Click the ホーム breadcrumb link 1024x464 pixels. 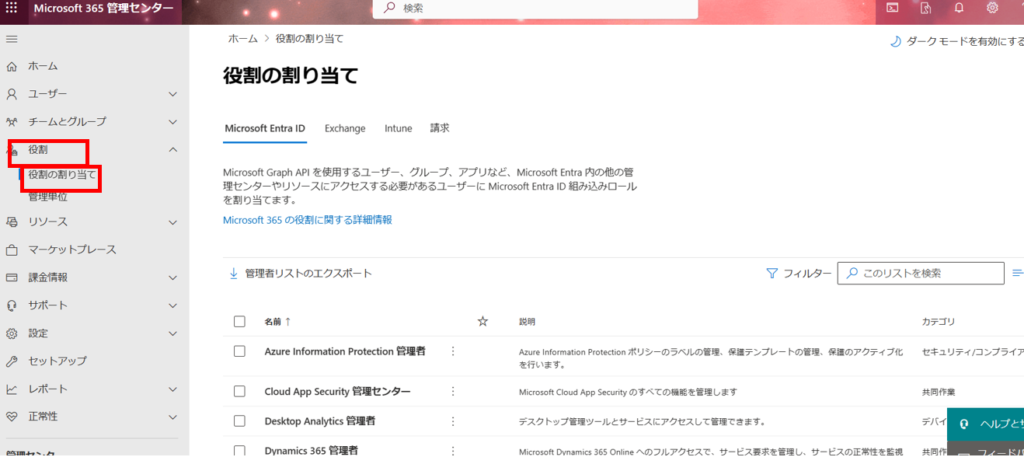[x=242, y=39]
